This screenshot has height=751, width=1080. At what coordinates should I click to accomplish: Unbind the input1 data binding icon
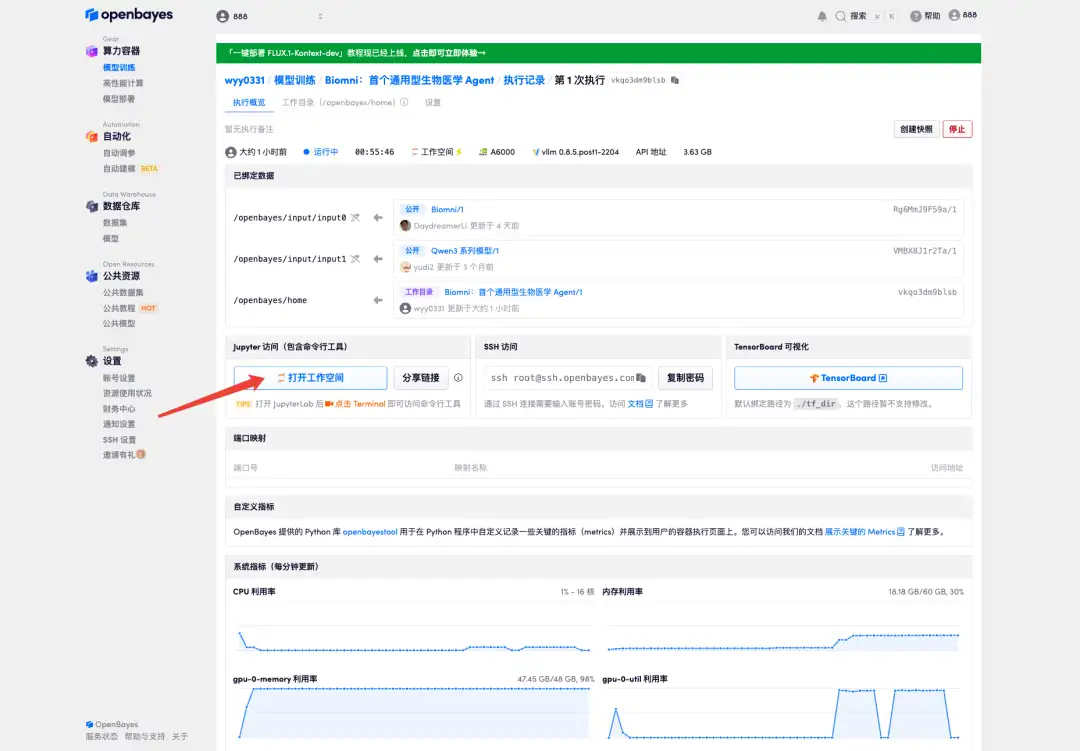(x=355, y=259)
